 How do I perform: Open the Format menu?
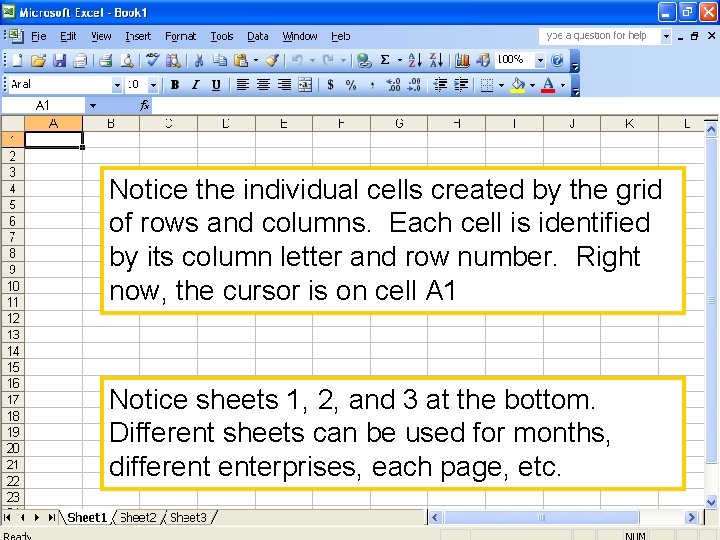pos(180,36)
